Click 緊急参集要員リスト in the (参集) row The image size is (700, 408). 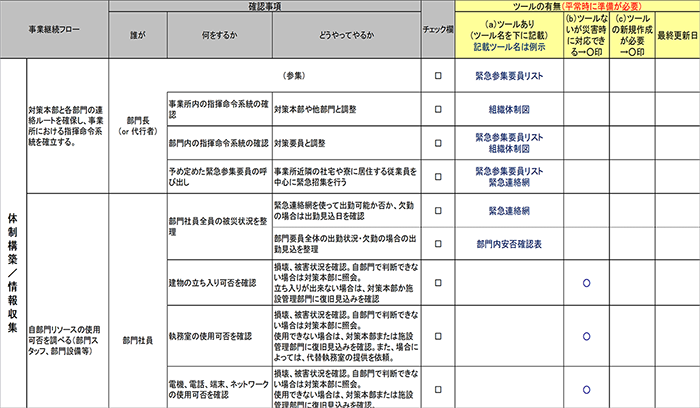pos(509,76)
